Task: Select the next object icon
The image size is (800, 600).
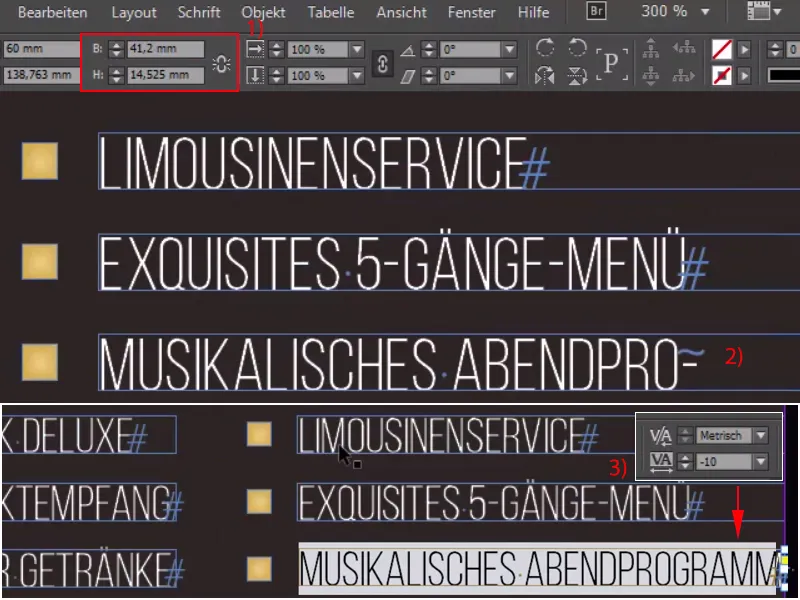Action: tap(684, 76)
